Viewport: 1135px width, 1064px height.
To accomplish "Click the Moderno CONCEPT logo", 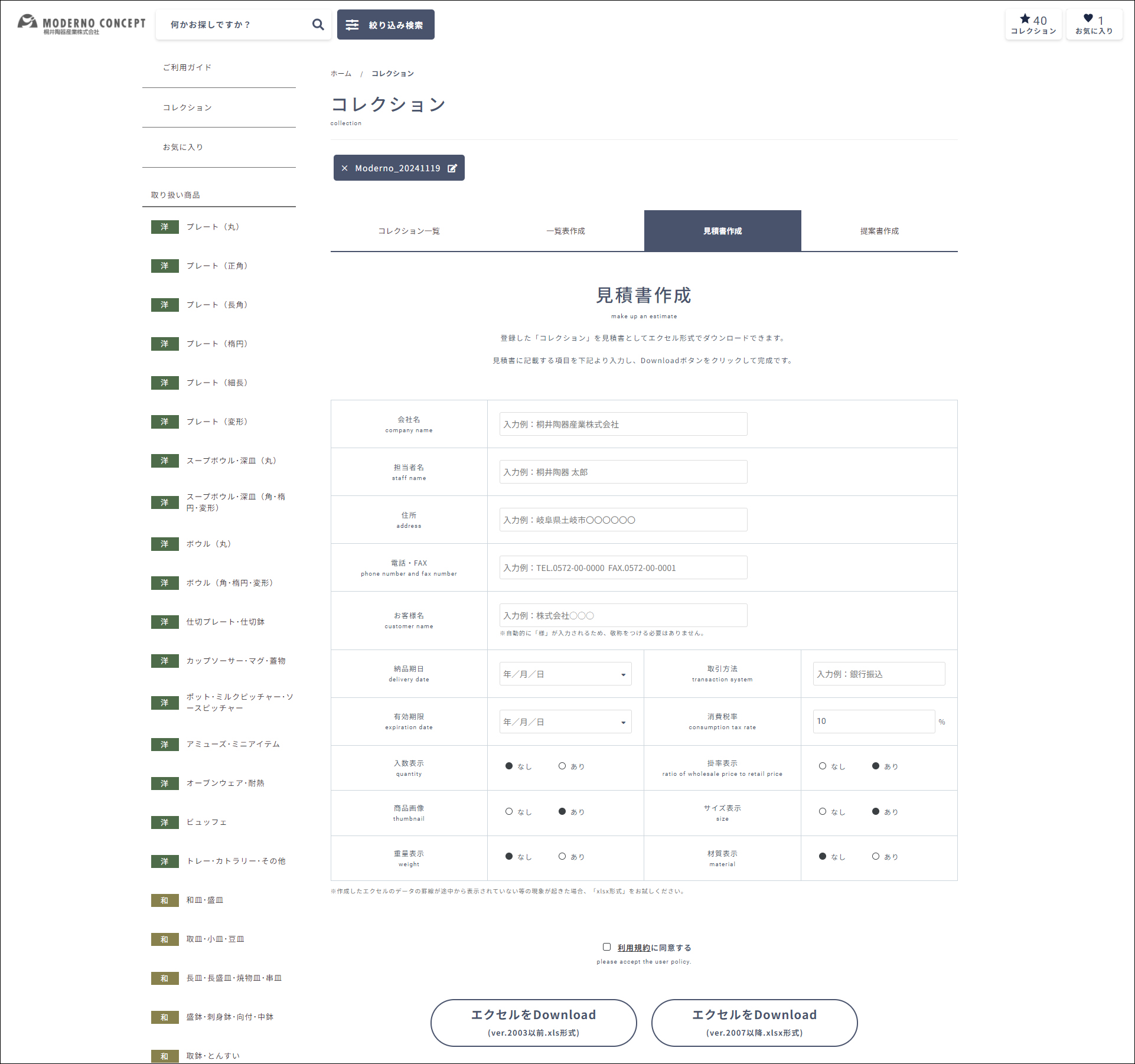I will pyautogui.click(x=81, y=24).
